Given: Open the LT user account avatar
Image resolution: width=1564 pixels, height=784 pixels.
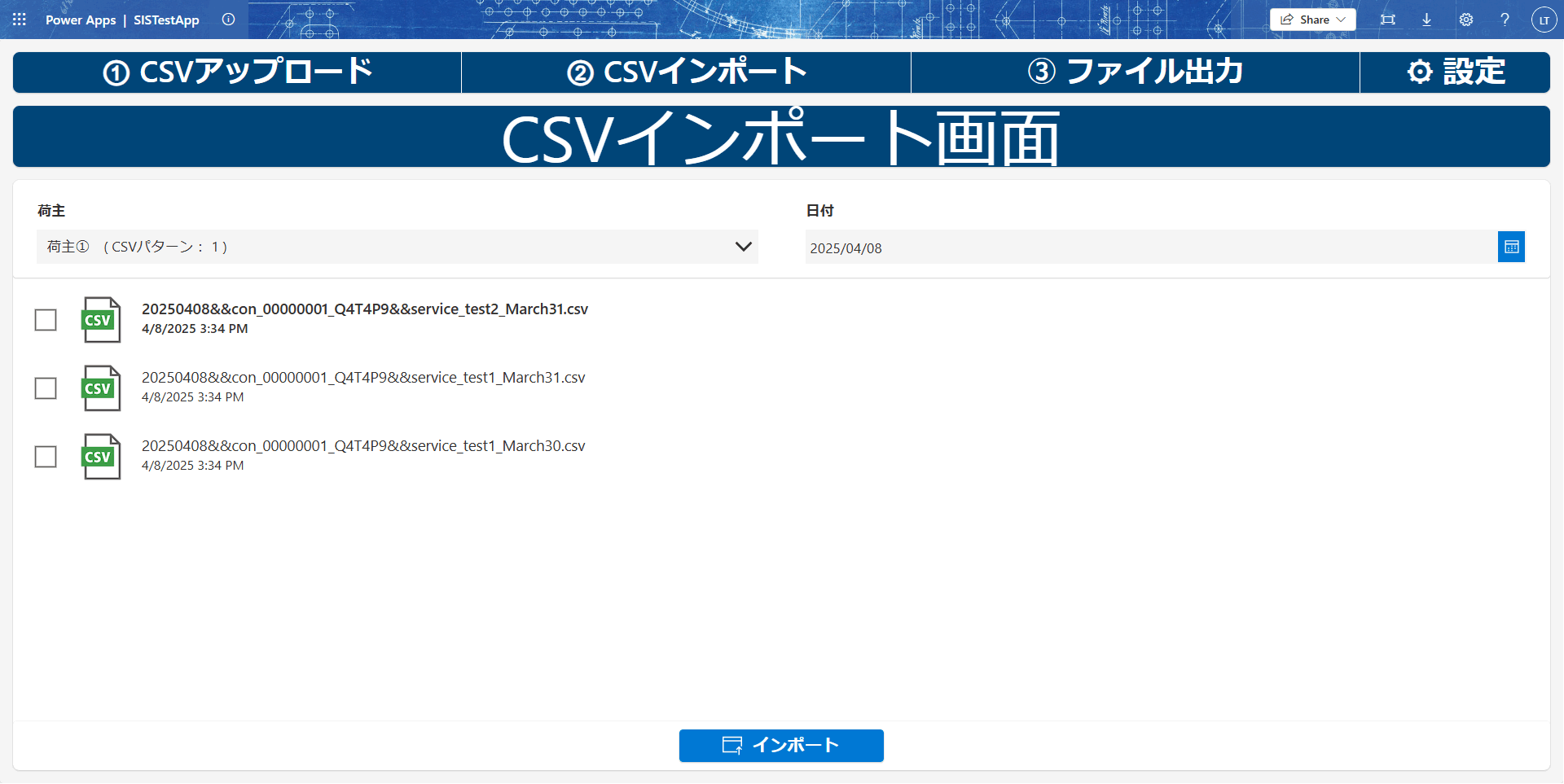Looking at the screenshot, I should tap(1544, 20).
